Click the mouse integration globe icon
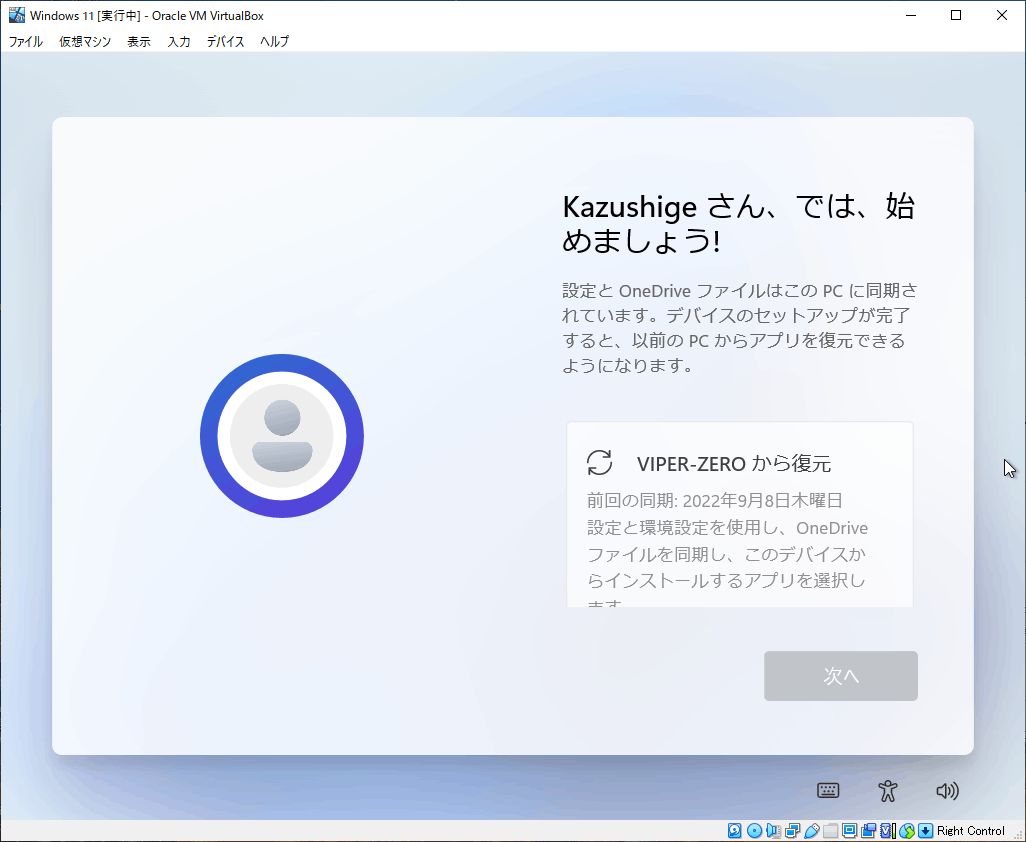The width and height of the screenshot is (1026, 842). coord(906,830)
